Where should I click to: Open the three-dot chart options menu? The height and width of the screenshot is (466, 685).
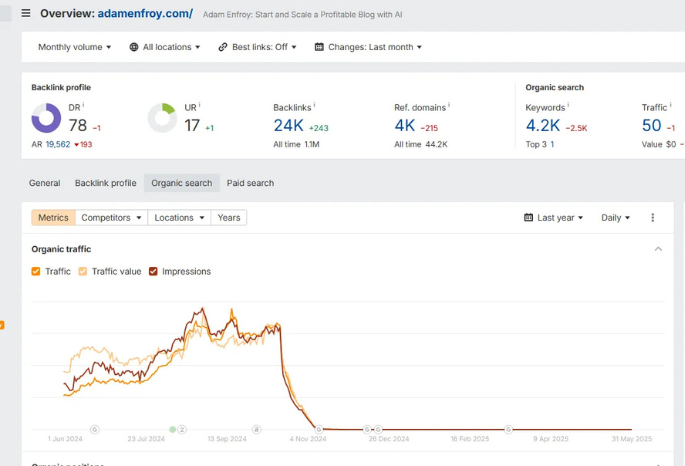click(653, 217)
